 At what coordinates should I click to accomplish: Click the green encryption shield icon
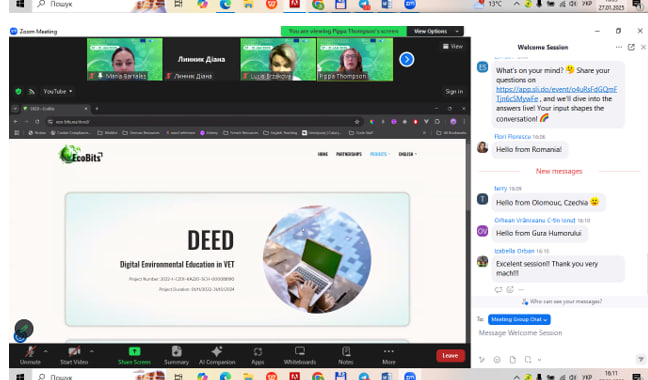[18, 92]
